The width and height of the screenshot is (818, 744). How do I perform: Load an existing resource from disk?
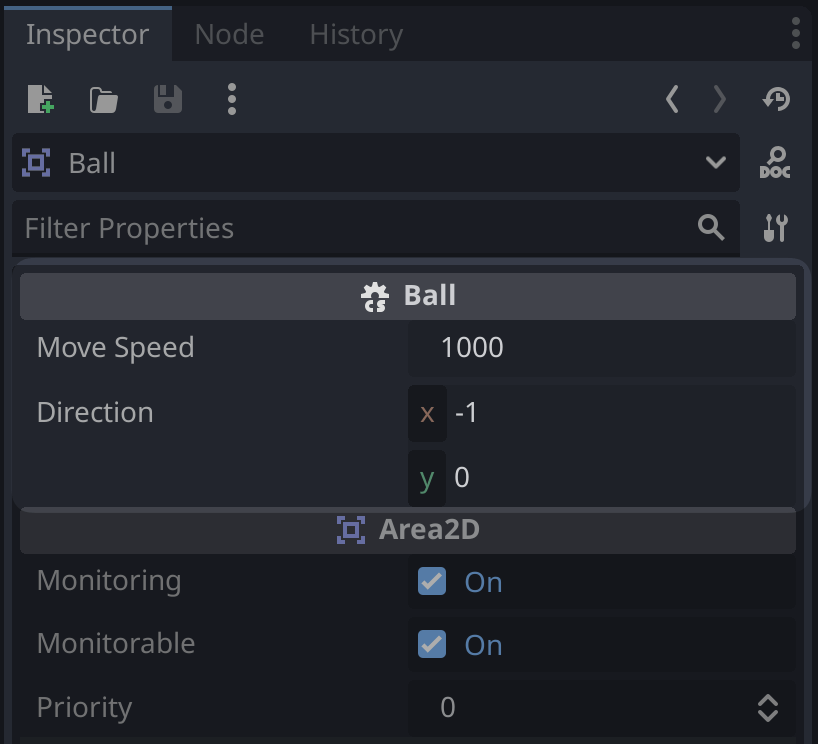point(103,99)
